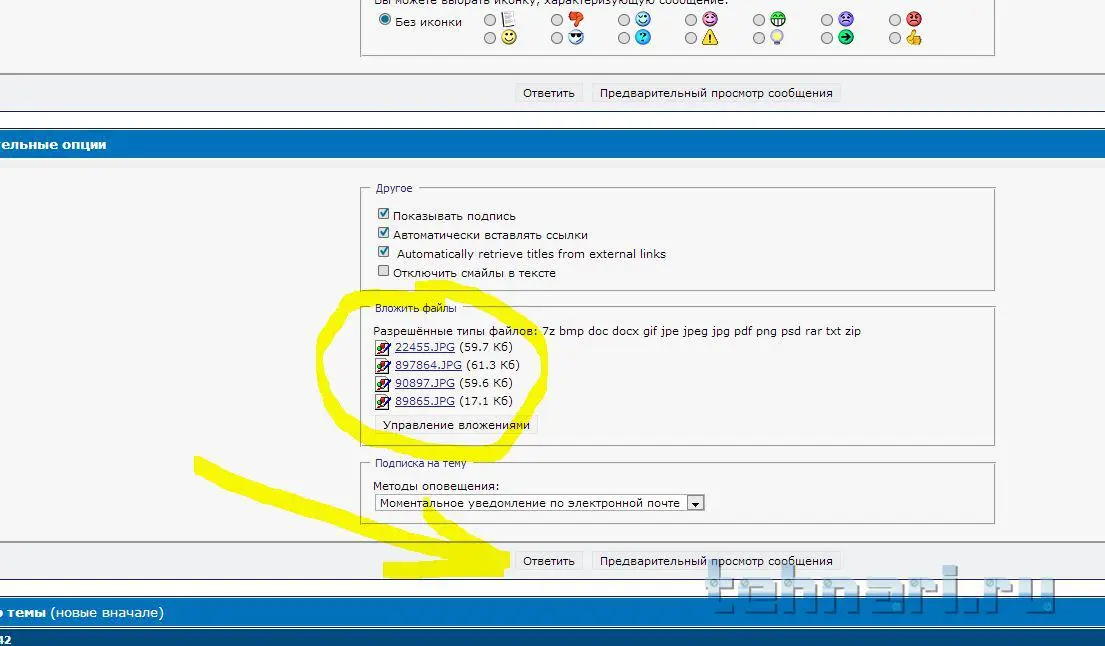1105x646 pixels.
Task: Click the 'Методы оповещения:' label
Action: click(436, 486)
